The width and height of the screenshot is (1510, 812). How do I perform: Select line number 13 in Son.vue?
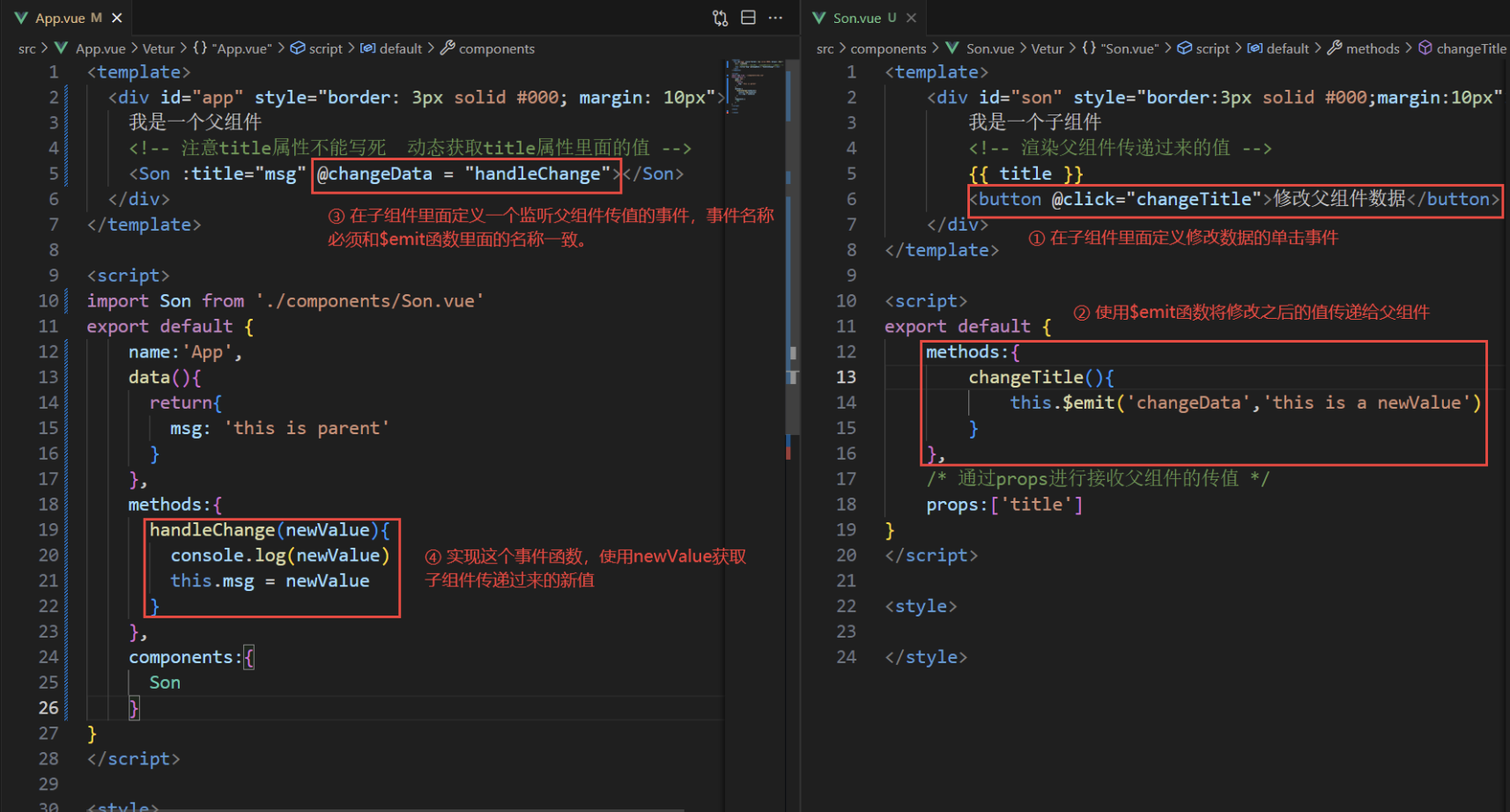tap(846, 377)
